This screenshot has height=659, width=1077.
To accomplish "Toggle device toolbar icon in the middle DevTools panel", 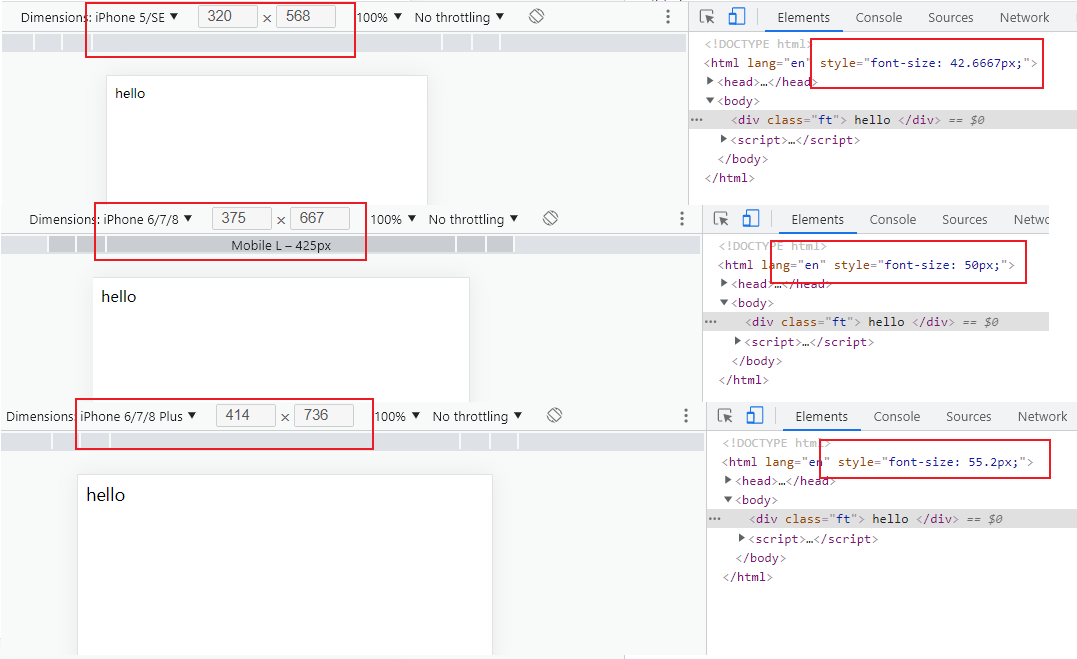I will click(x=751, y=219).
